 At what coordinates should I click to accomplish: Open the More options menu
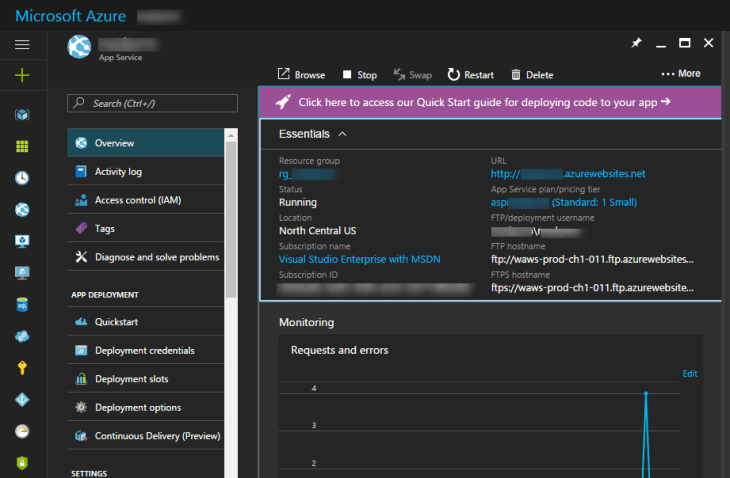pyautogui.click(x=681, y=74)
